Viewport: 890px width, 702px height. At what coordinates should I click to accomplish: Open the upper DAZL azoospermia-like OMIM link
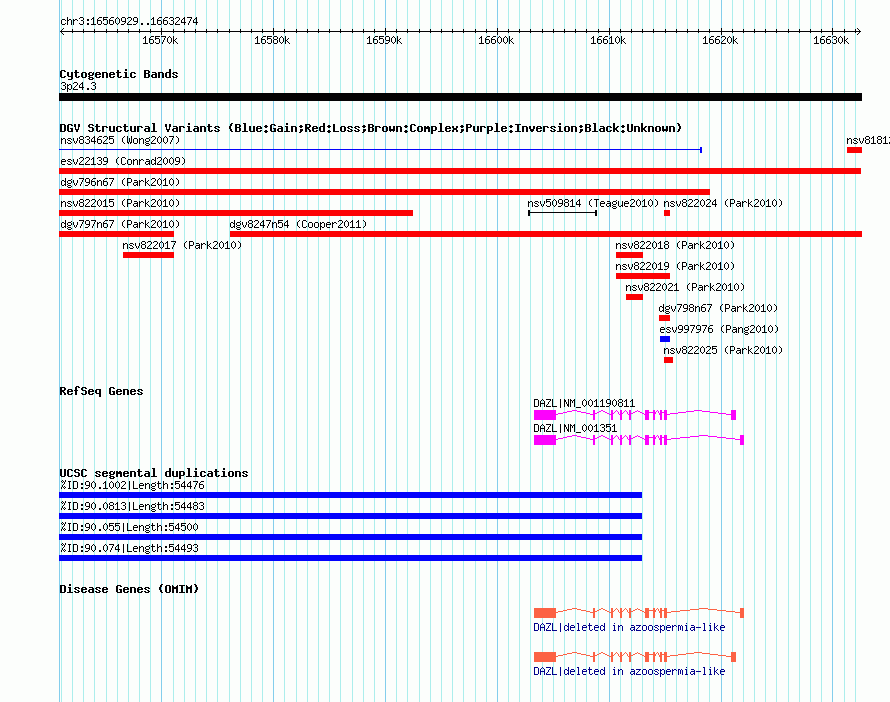point(629,628)
